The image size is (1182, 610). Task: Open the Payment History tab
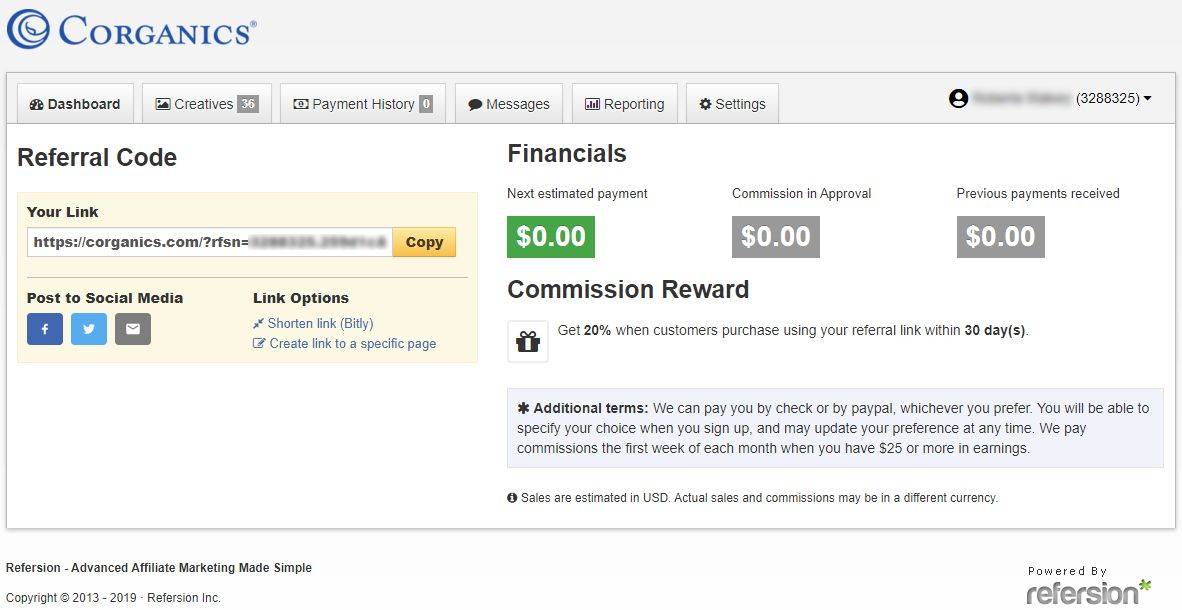tap(363, 104)
